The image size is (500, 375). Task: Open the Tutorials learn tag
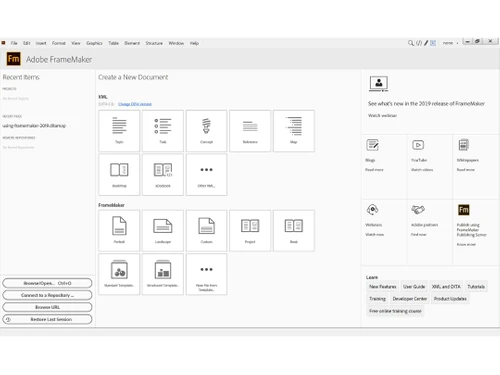click(x=476, y=286)
